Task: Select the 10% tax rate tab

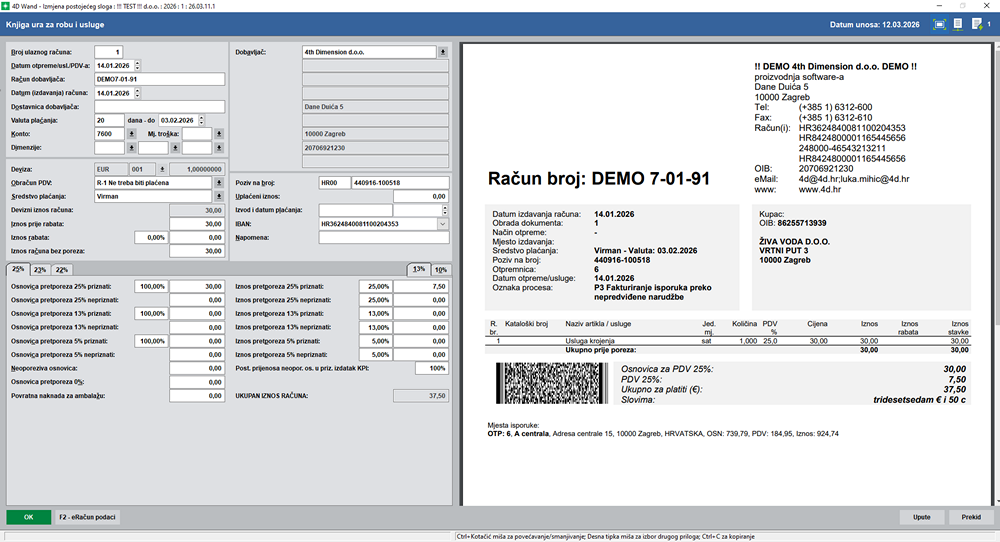Action: point(441,270)
